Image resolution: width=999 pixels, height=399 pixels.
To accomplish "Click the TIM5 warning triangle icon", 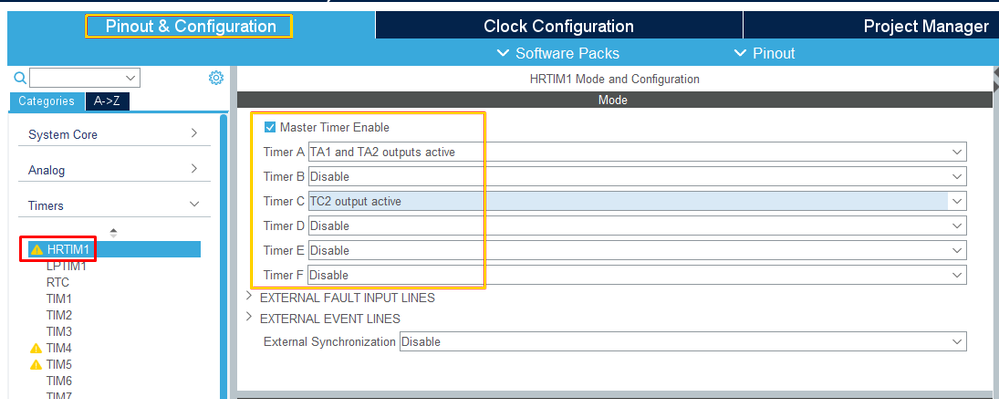I will click(36, 365).
